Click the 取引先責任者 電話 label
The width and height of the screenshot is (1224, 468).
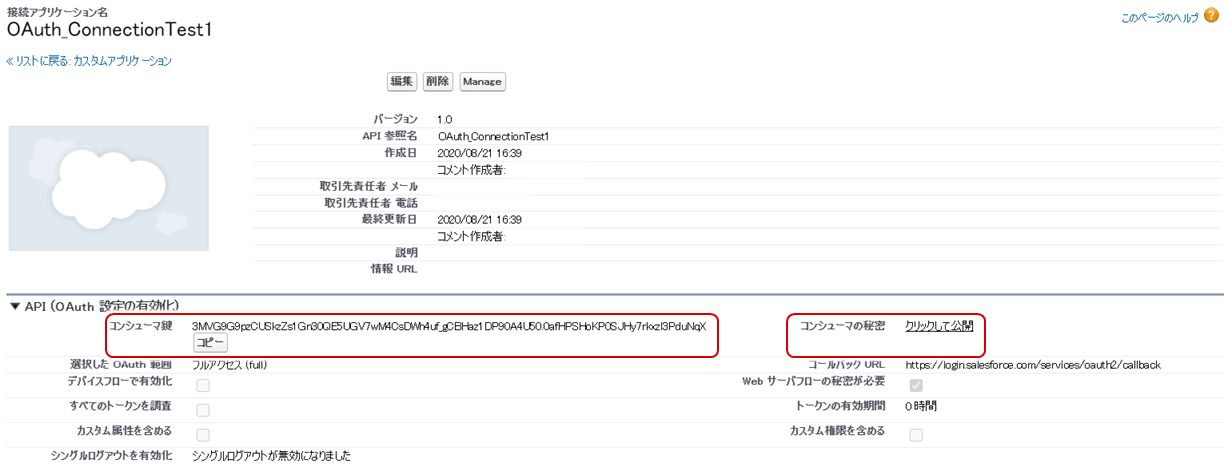(371, 202)
